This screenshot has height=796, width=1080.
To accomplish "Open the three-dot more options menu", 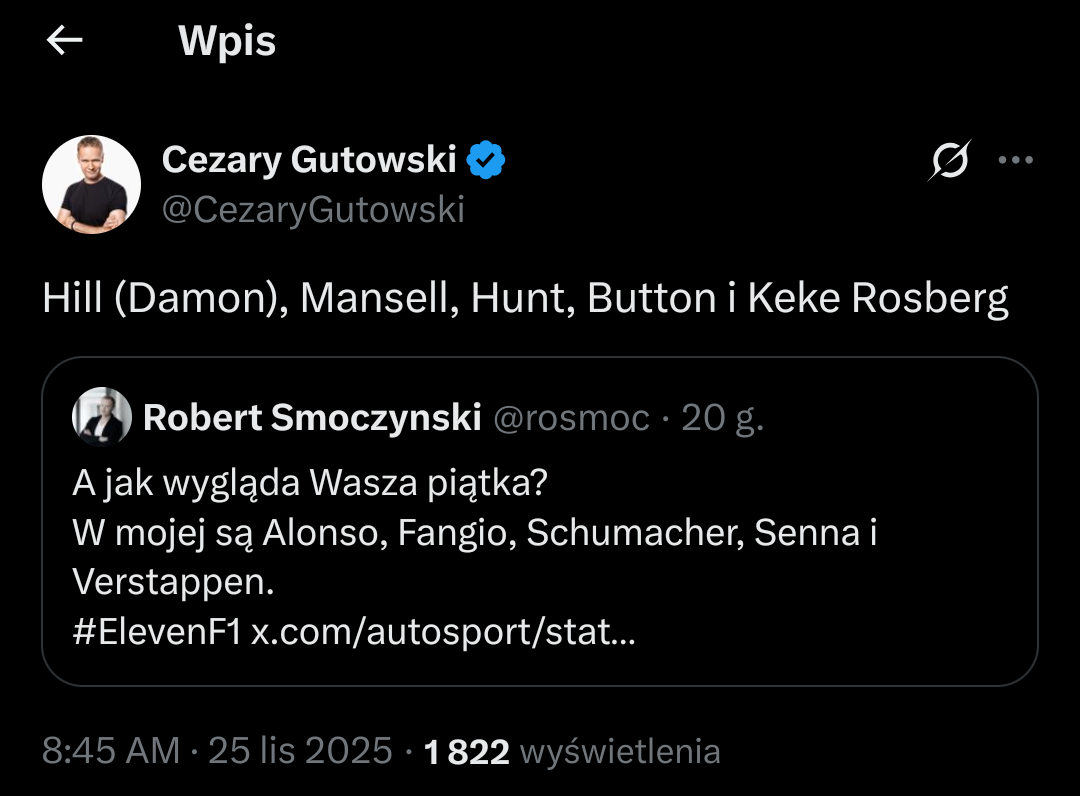I will click(1016, 160).
